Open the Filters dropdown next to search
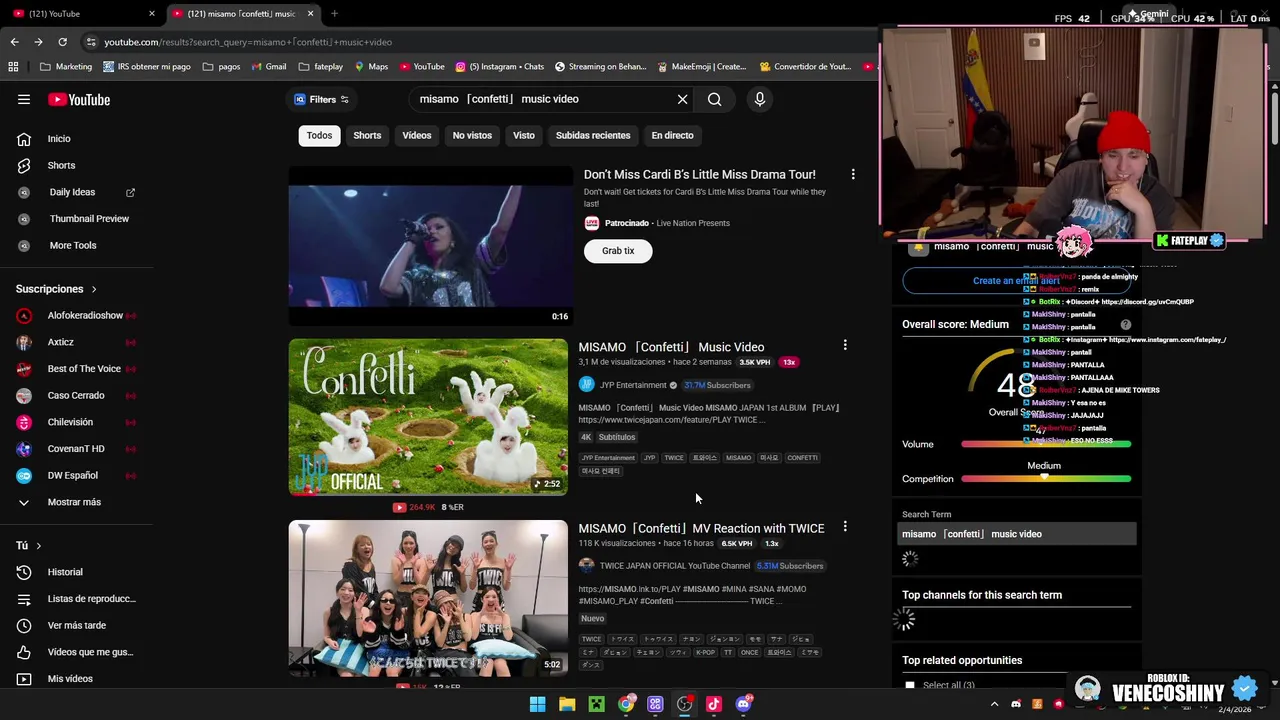Viewport: 1280px width, 720px height. tap(321, 99)
